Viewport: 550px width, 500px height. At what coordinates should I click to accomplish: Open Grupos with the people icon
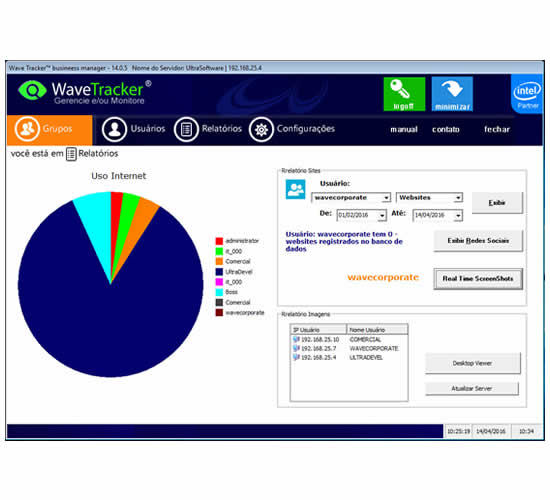[27, 129]
